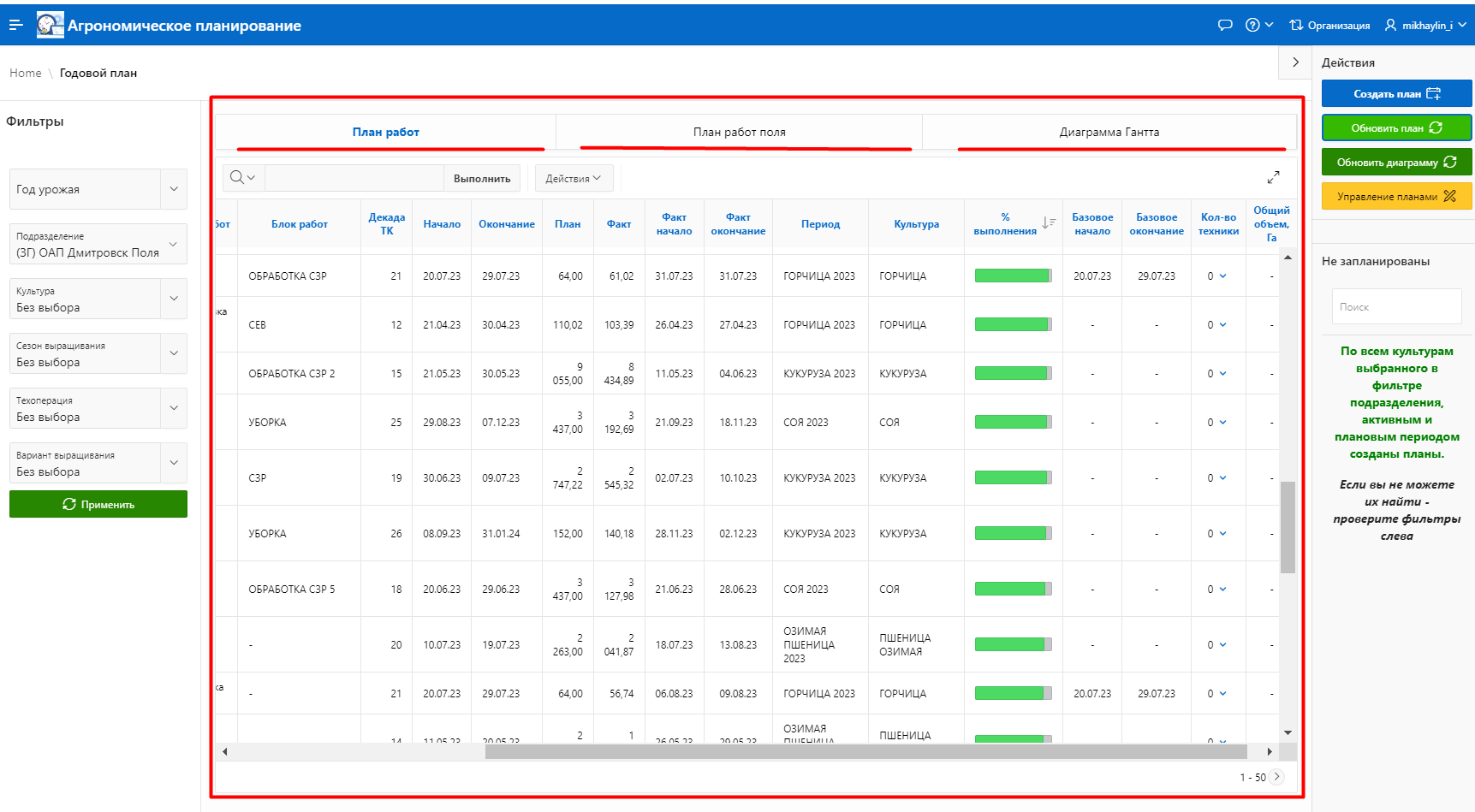Viewport: 1475px width, 812px height.
Task: Click the application logo icon
Action: click(x=50, y=26)
